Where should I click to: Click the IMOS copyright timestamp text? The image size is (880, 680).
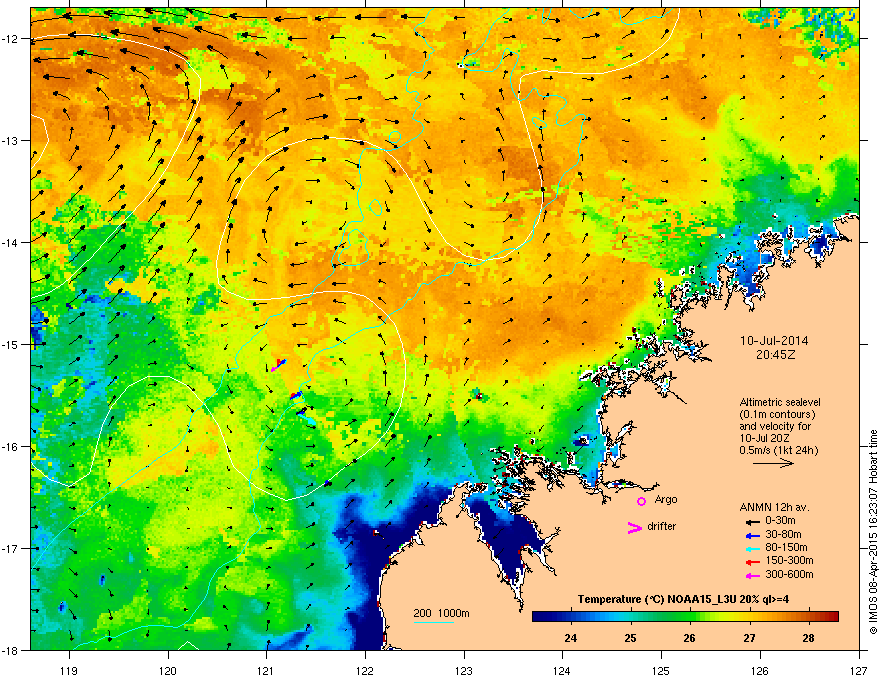tap(873, 532)
